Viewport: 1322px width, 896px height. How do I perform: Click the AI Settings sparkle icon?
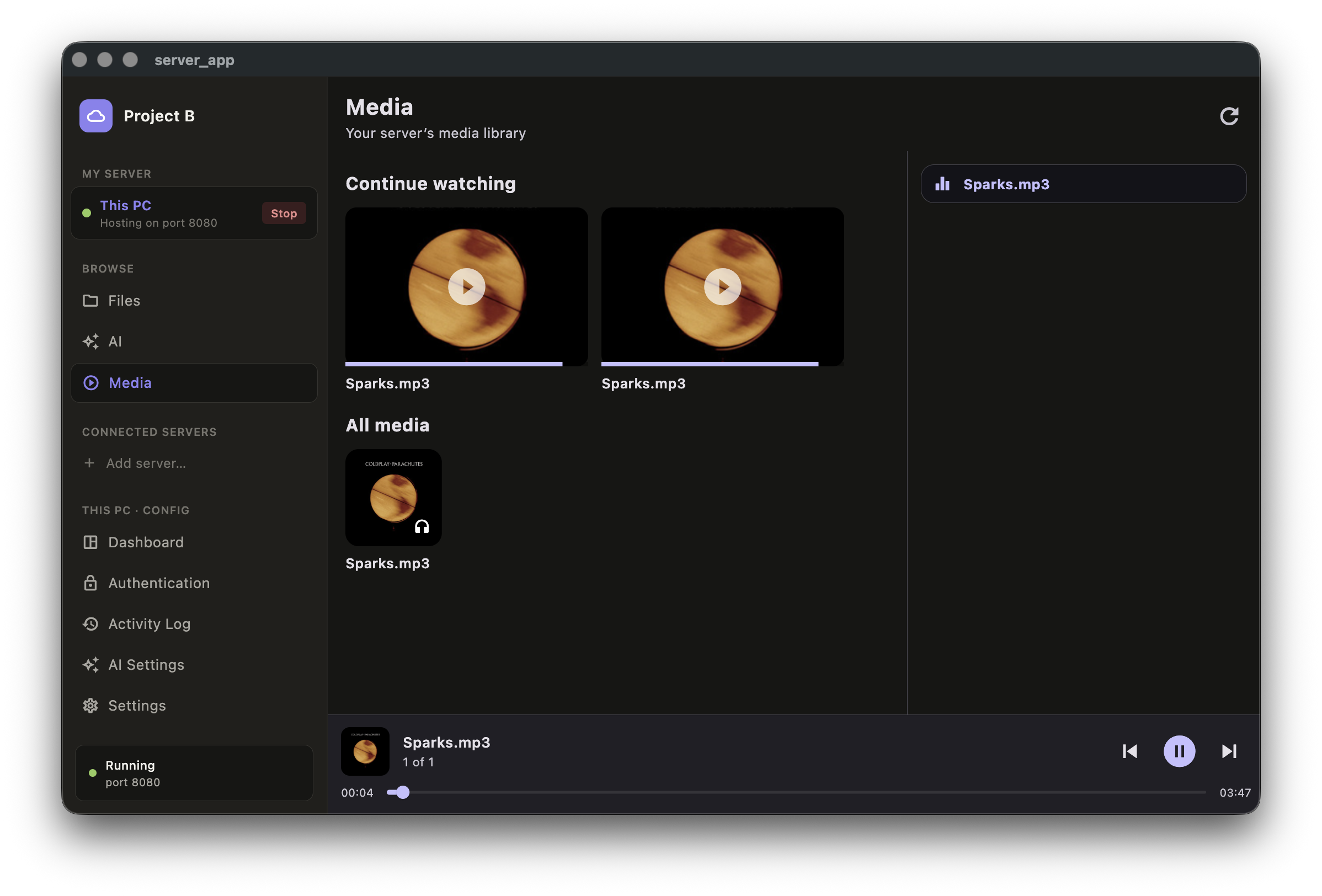[x=90, y=665]
